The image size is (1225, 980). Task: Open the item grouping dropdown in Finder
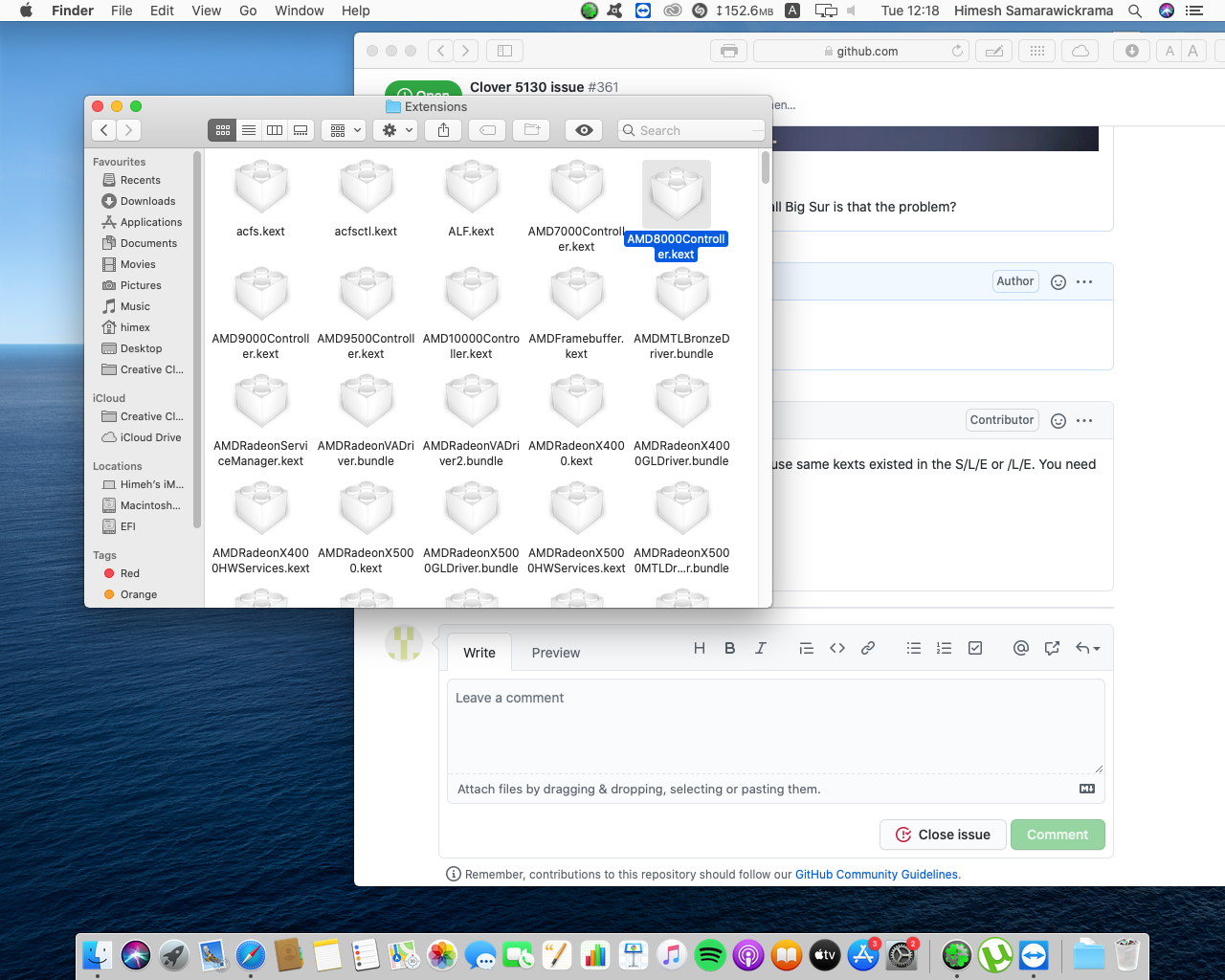coord(343,129)
